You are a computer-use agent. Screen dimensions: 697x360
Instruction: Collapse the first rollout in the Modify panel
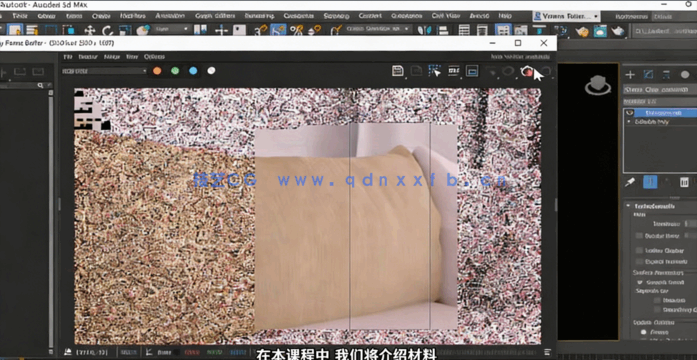pyautogui.click(x=629, y=206)
